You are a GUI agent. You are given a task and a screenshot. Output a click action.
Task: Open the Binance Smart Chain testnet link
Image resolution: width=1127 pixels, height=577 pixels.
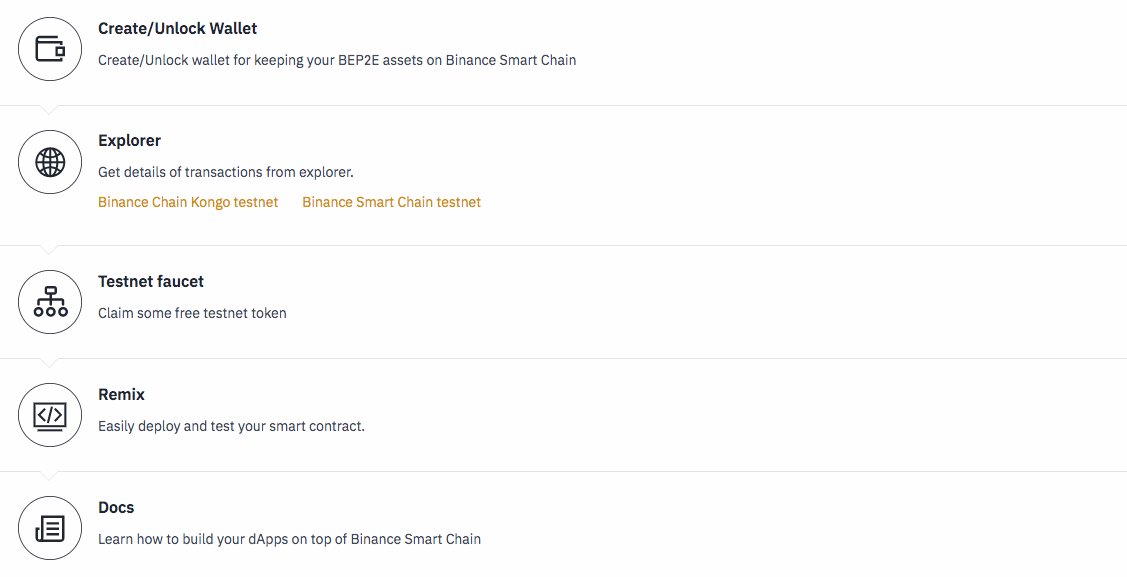point(391,202)
